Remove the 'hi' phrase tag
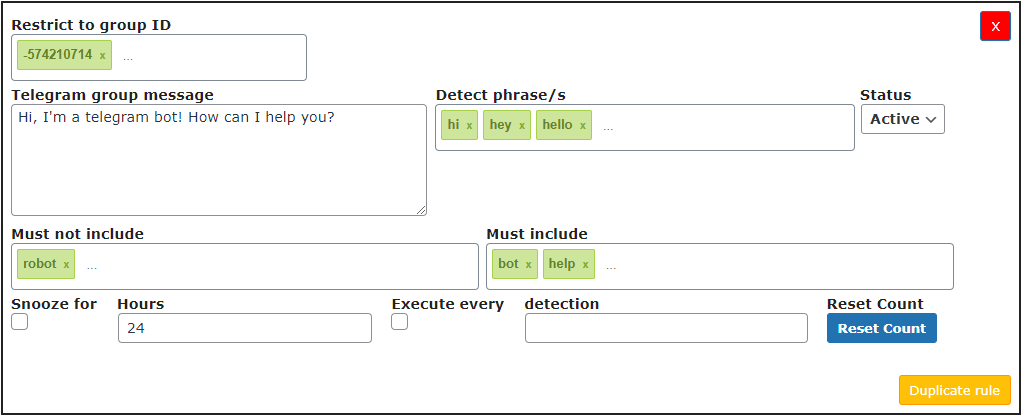1022x416 pixels. click(469, 125)
